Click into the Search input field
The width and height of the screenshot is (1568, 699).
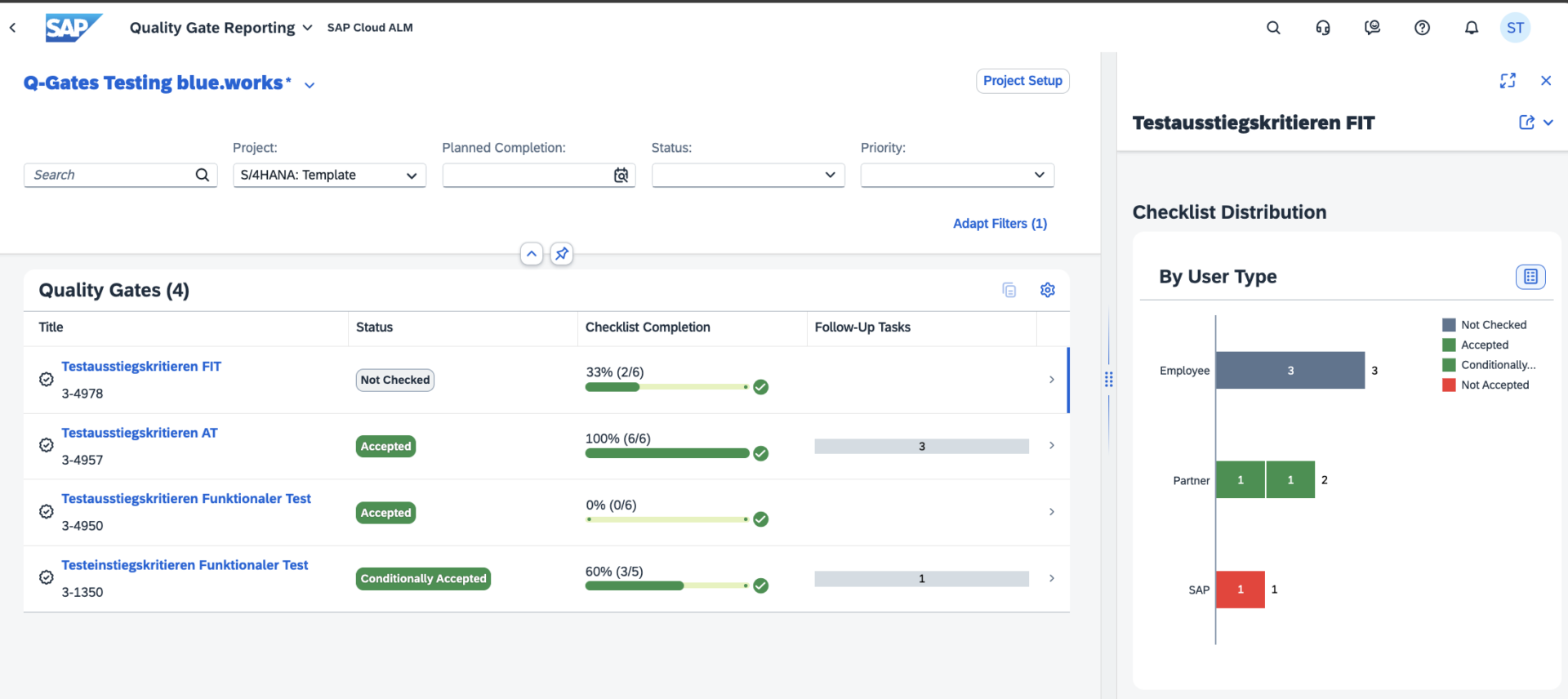point(110,176)
